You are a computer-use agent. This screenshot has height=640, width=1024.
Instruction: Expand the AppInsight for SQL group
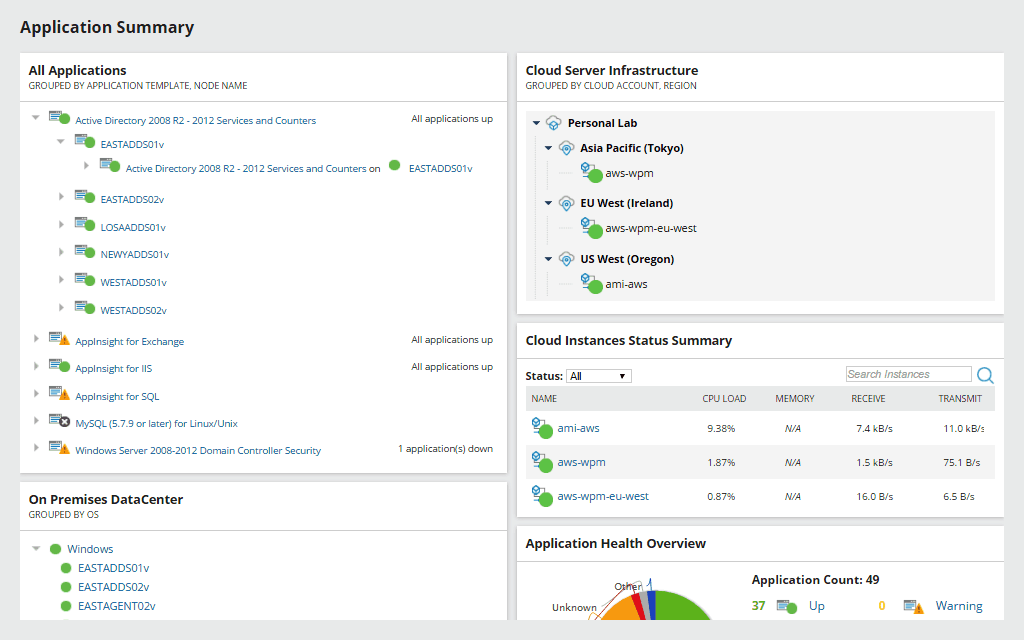36,394
